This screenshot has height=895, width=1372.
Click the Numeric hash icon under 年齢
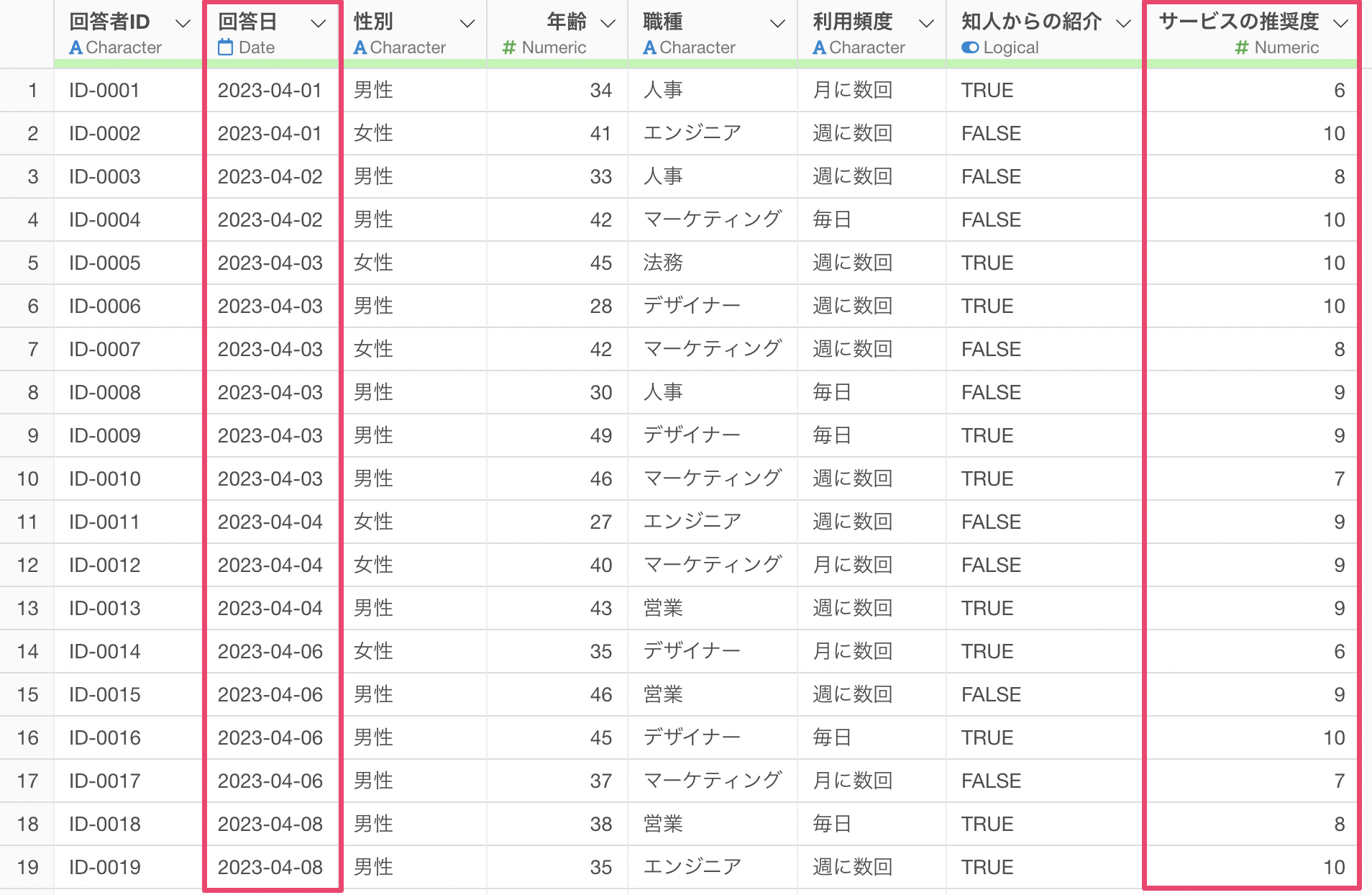point(509,48)
